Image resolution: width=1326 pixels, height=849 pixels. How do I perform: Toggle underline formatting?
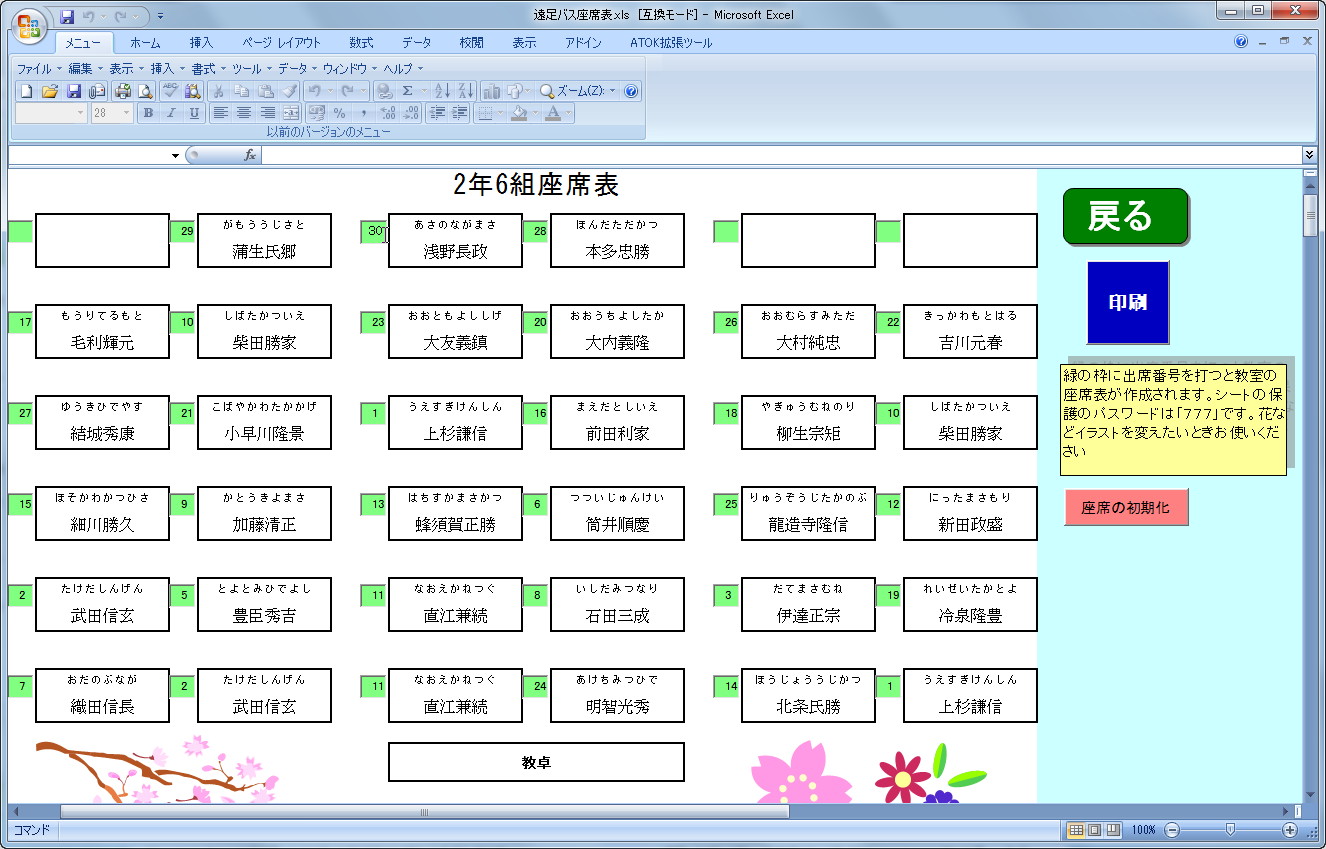[194, 112]
